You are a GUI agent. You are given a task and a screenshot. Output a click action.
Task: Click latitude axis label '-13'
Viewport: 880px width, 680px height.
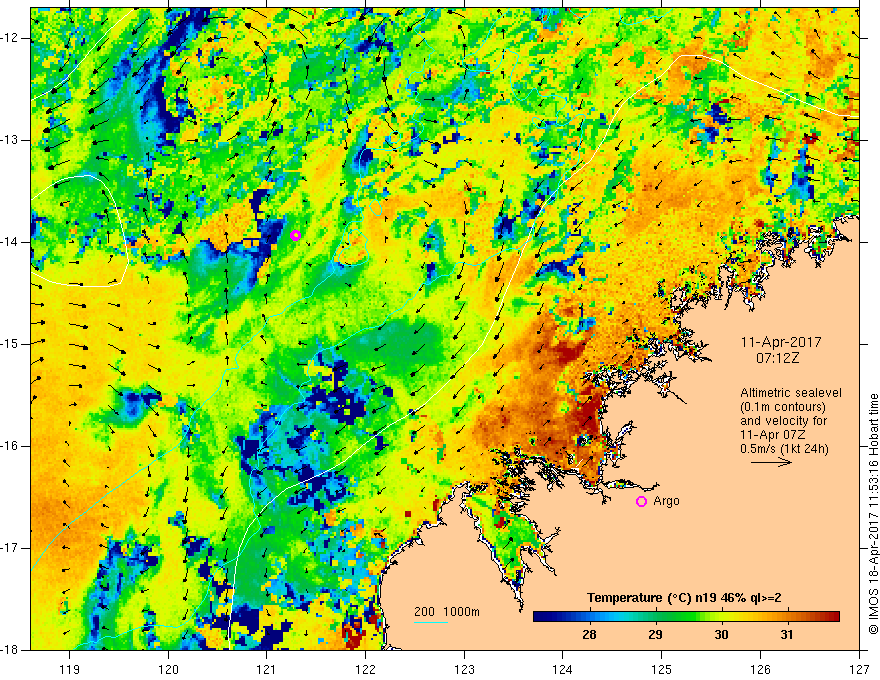coord(11,140)
